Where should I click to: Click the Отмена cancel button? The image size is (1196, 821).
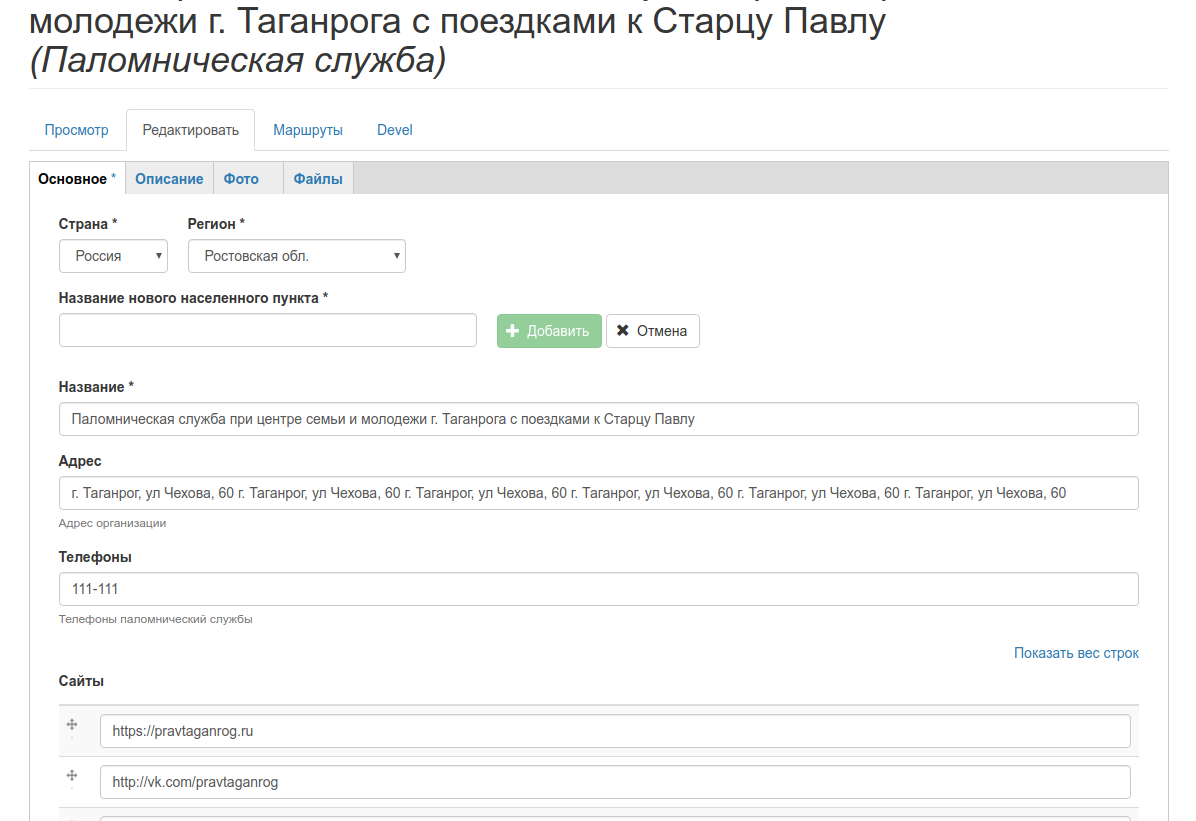coord(652,331)
